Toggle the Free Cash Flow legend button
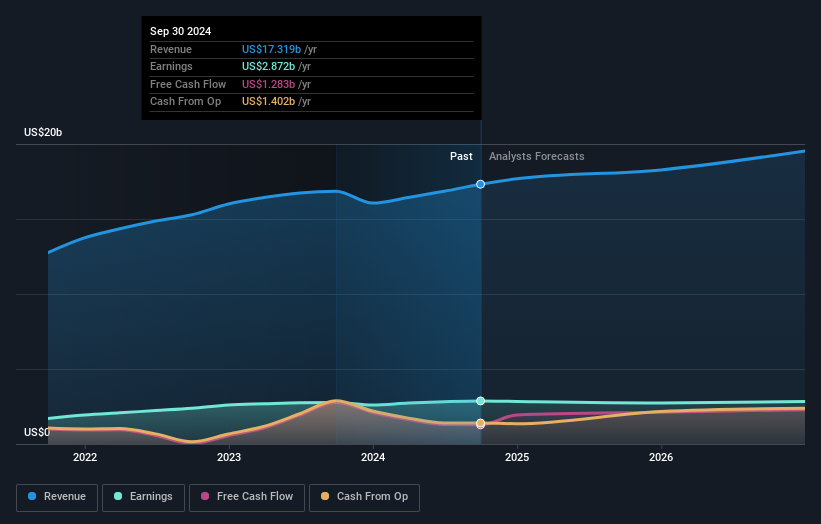Viewport: 821px width, 524px height. [247, 497]
